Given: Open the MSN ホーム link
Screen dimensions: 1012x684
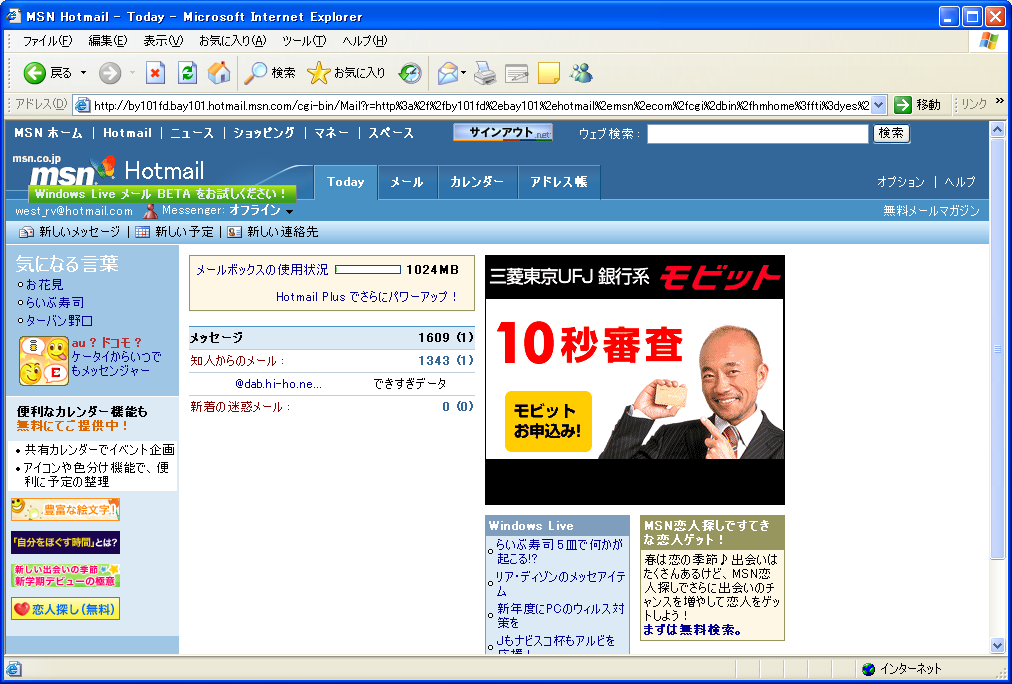Looking at the screenshot, I should coord(48,133).
